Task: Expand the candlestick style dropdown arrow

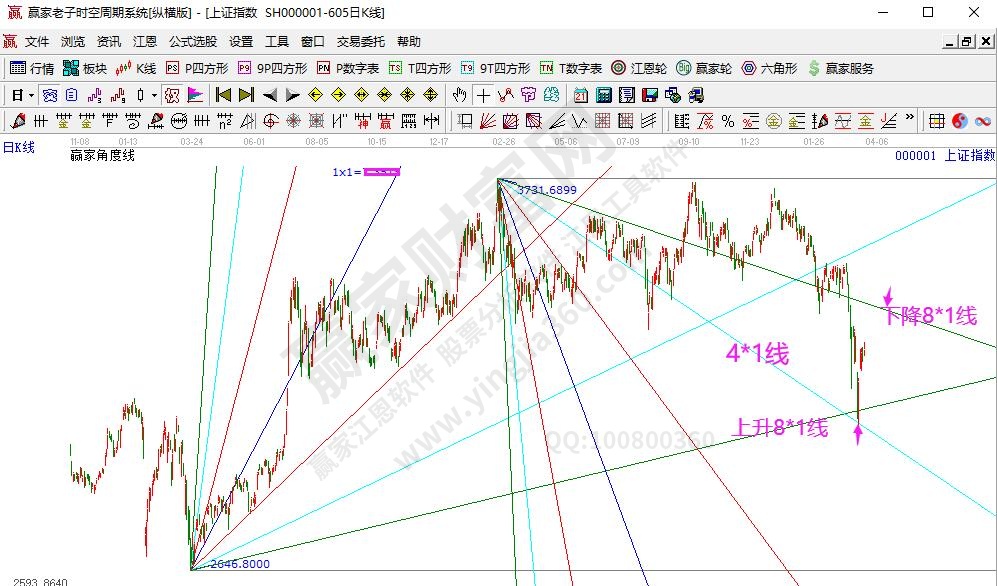Action: tap(153, 95)
